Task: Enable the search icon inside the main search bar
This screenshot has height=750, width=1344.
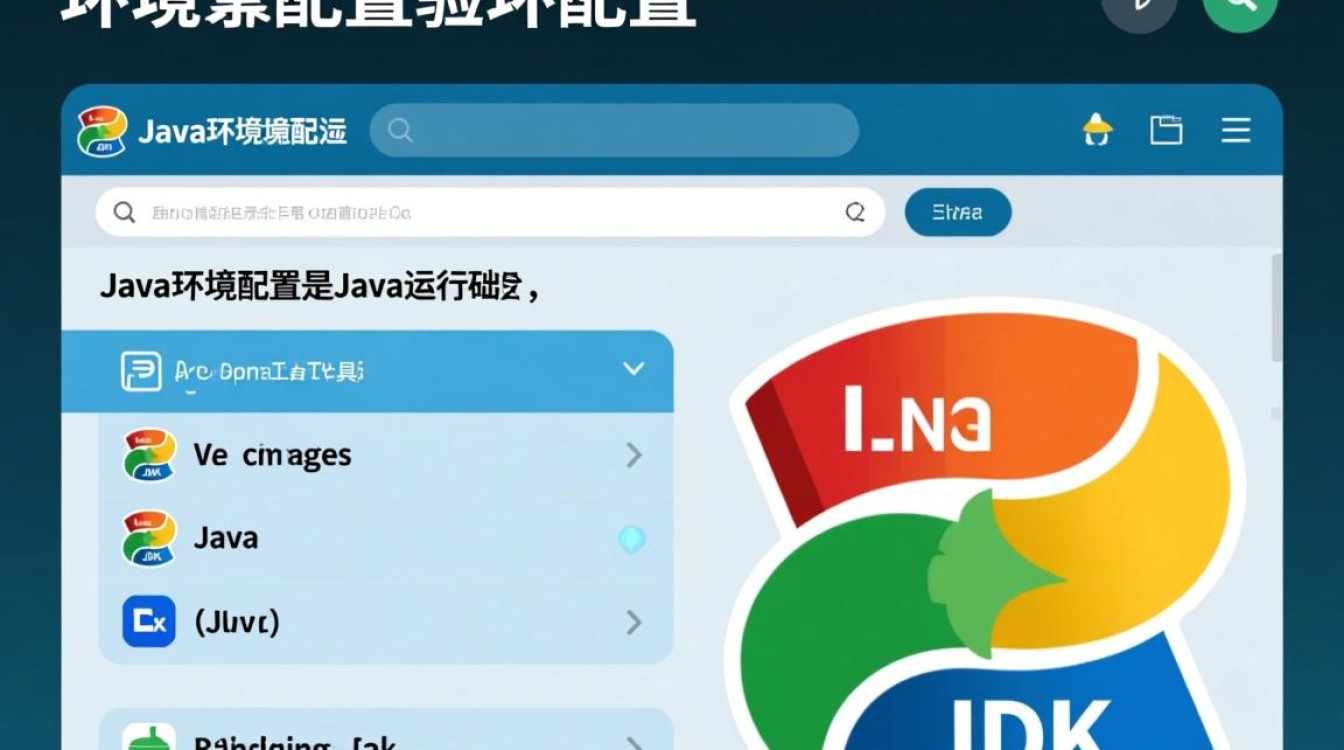Action: click(x=124, y=212)
